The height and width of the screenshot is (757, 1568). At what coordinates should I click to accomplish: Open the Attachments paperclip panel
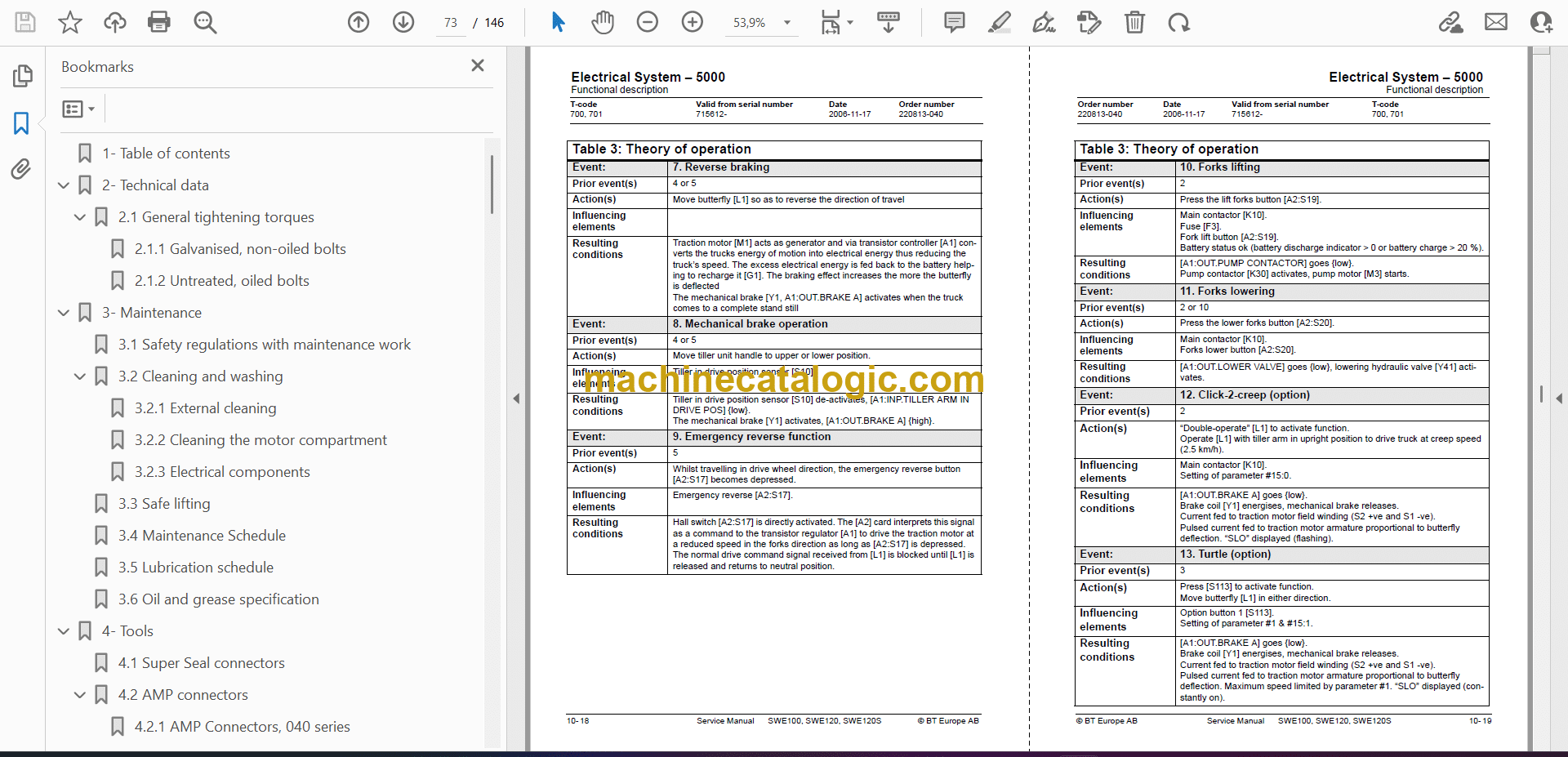[x=21, y=169]
